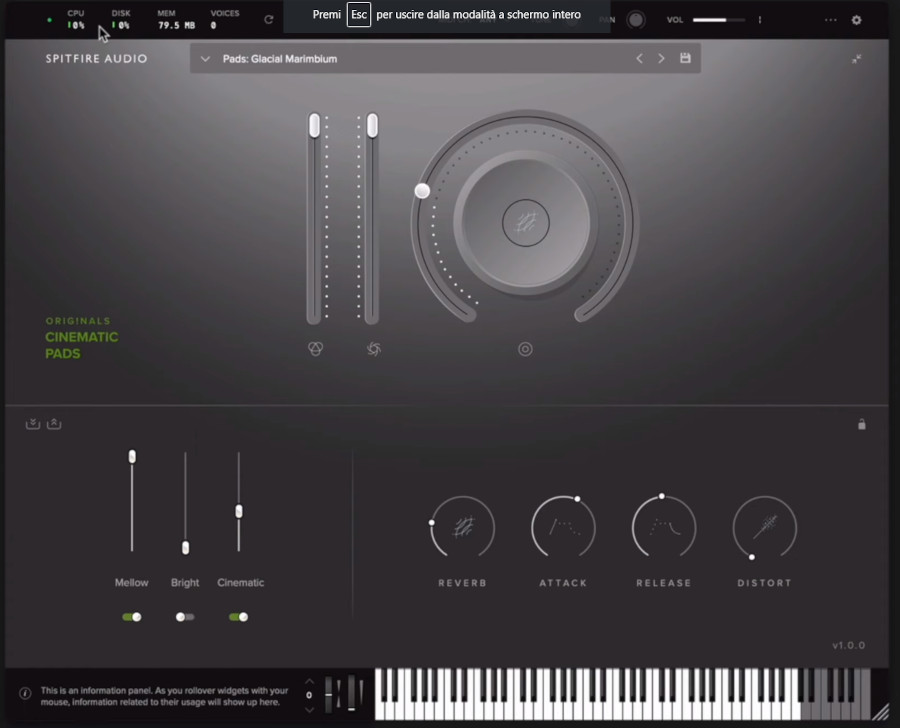Toggle the Cinematic signal switch
The image size is (900, 728).
(x=238, y=617)
